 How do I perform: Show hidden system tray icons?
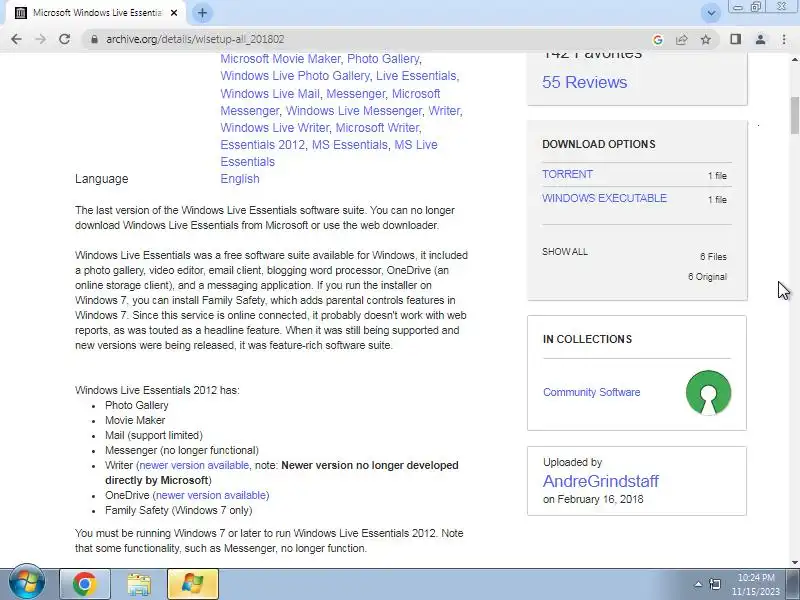(698, 584)
